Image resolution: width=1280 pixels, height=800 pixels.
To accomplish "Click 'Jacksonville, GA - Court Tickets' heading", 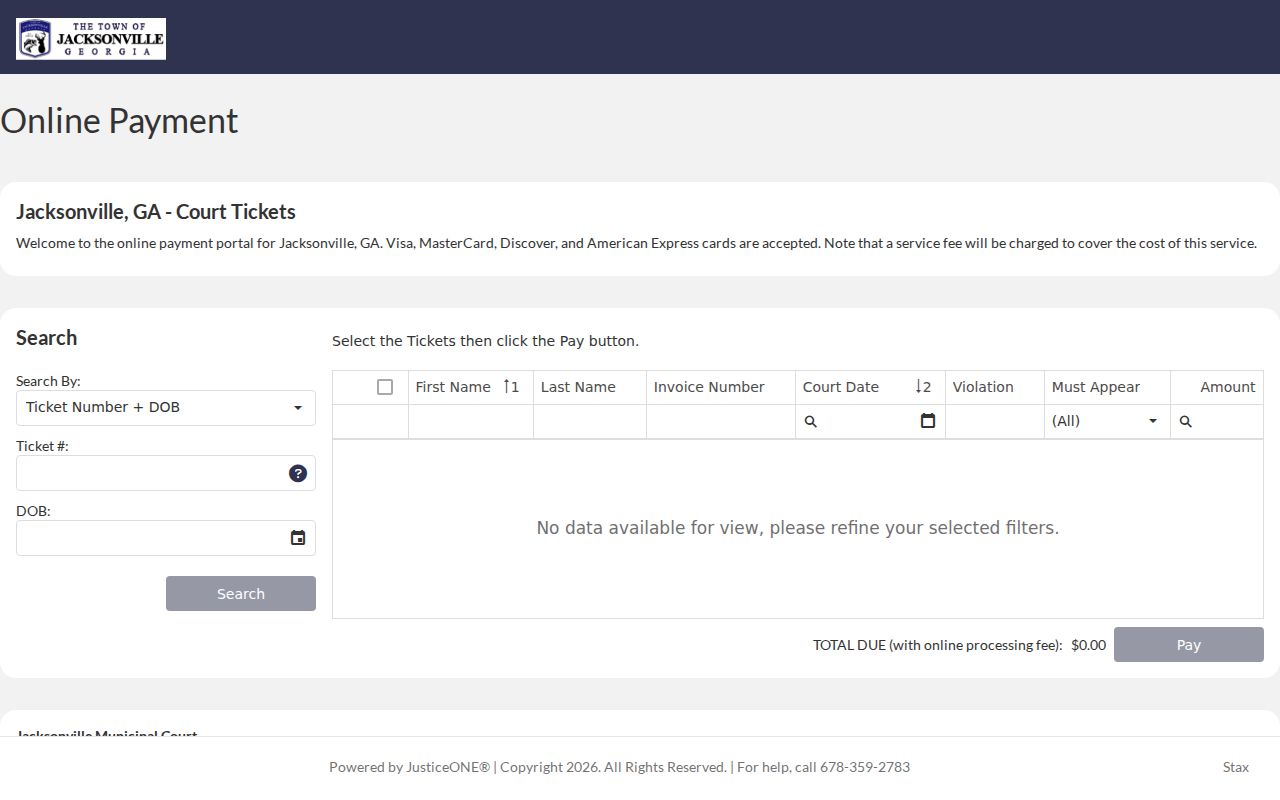I will 156,212.
